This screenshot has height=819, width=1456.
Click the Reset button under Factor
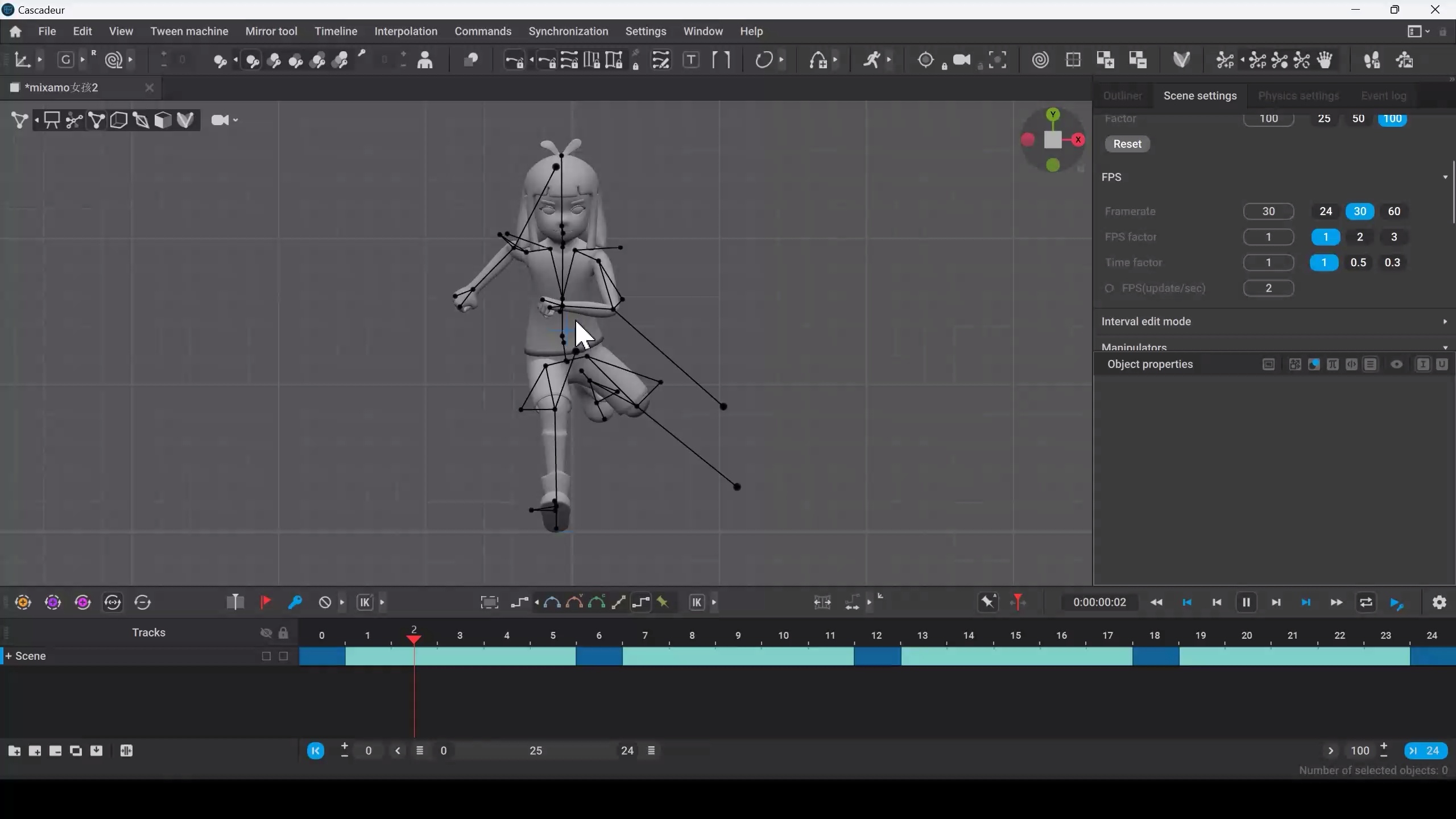tap(1127, 144)
